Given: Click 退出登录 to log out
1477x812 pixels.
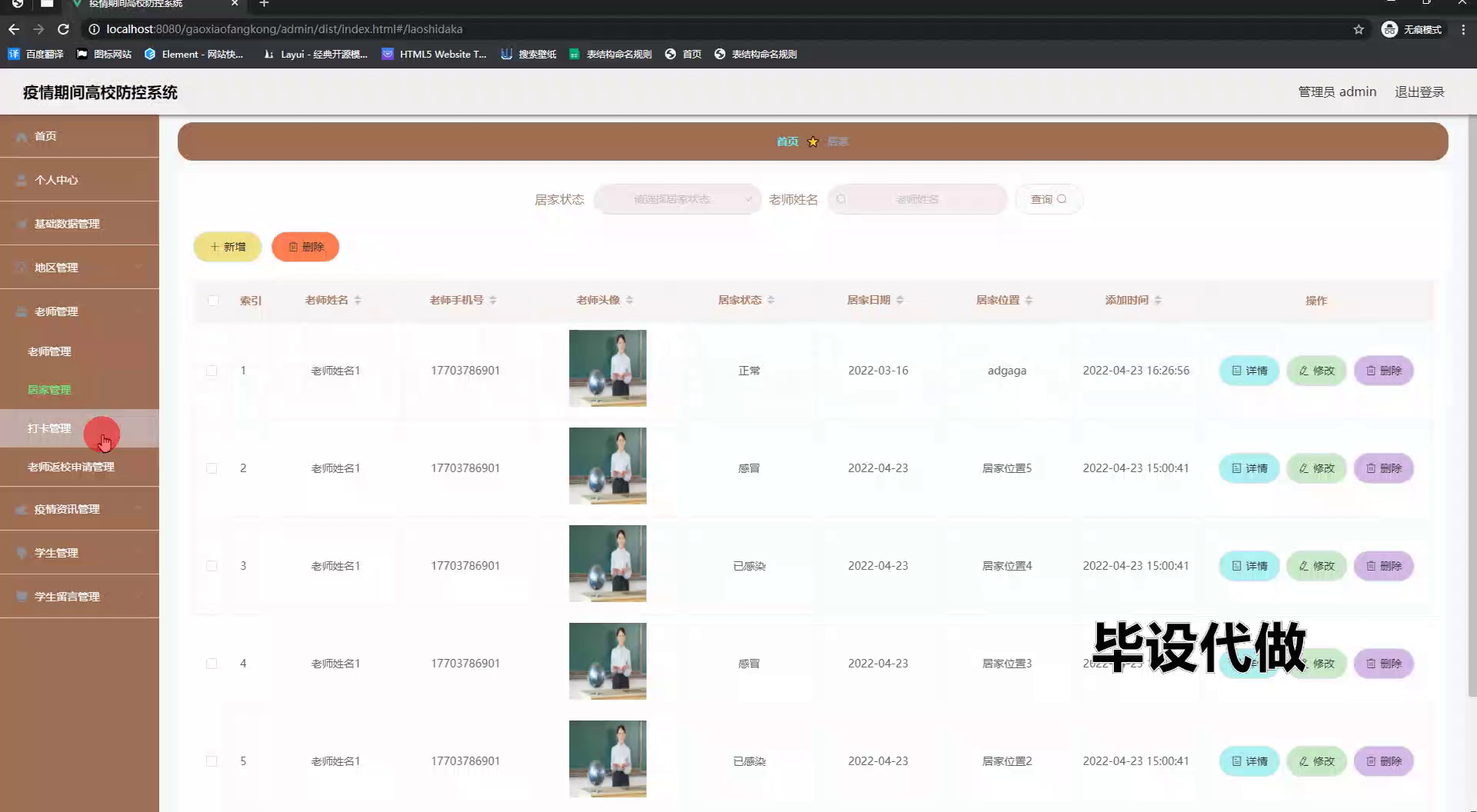Looking at the screenshot, I should pos(1419,92).
